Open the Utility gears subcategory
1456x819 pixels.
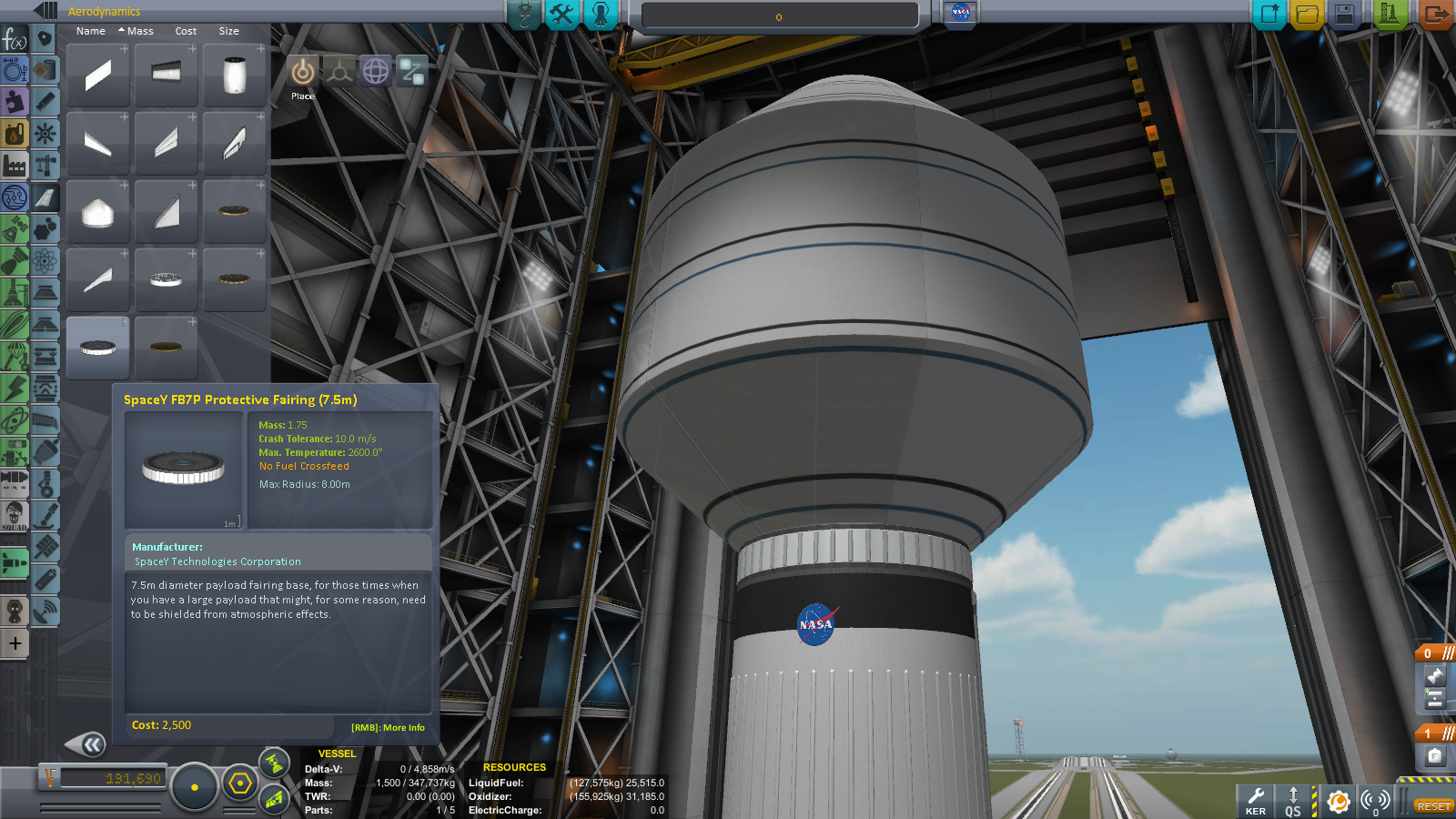[45, 229]
